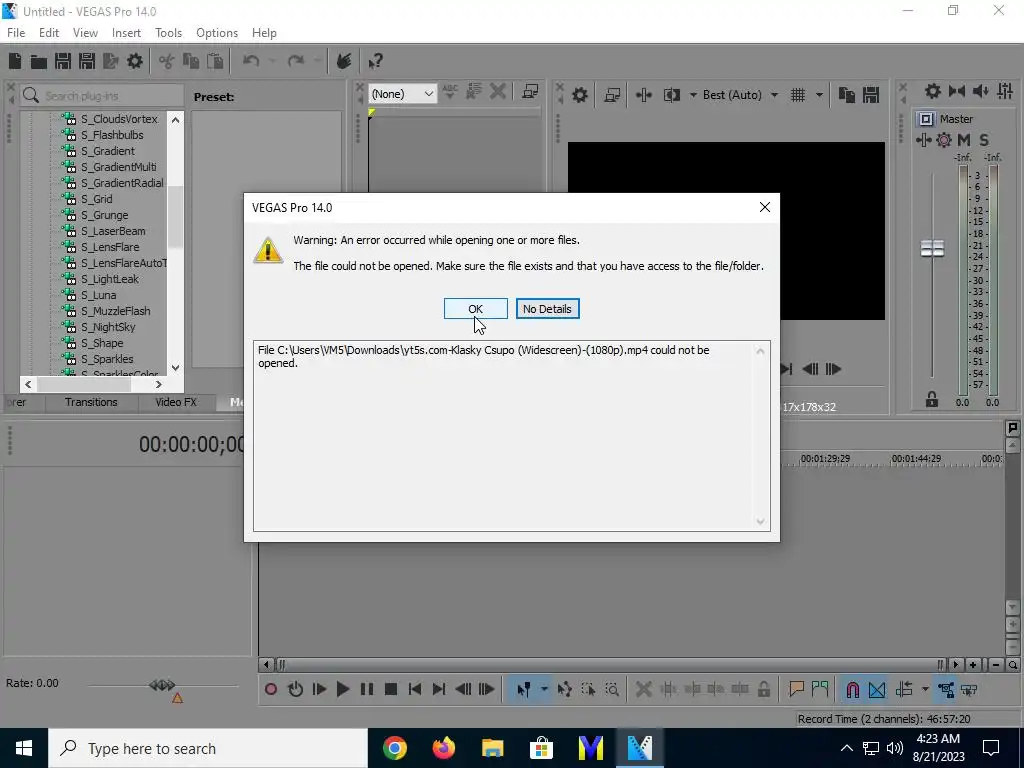Open the Tools menu
This screenshot has width=1024, height=768.
tap(168, 33)
